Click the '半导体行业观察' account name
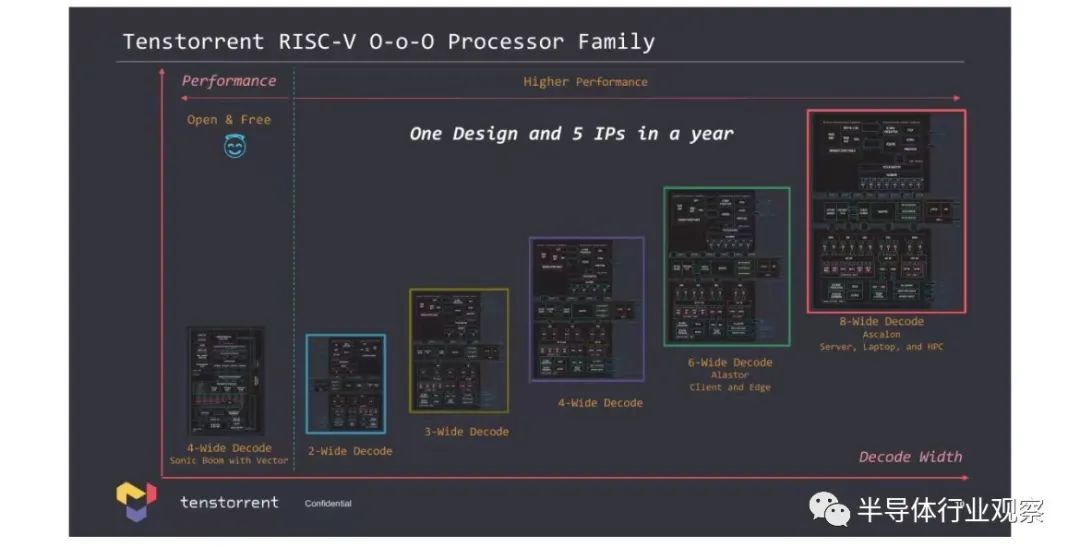Viewport: 1080px width, 559px height. 951,511
